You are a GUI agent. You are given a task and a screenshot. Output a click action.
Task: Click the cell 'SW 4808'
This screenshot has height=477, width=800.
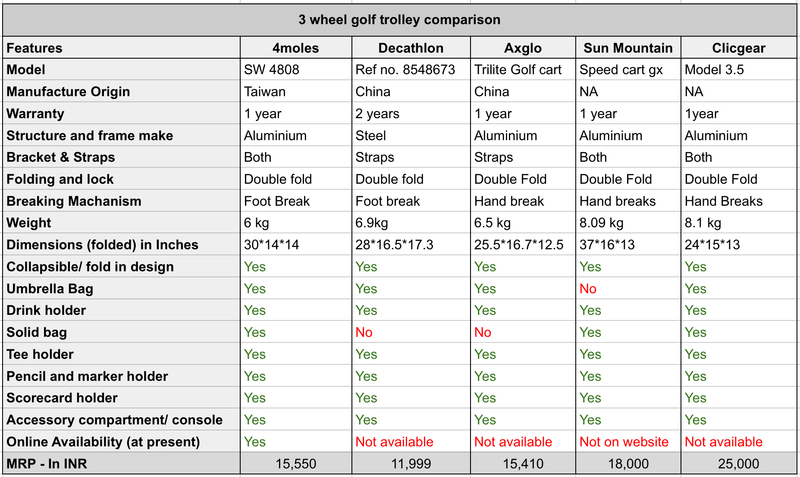pyautogui.click(x=274, y=70)
